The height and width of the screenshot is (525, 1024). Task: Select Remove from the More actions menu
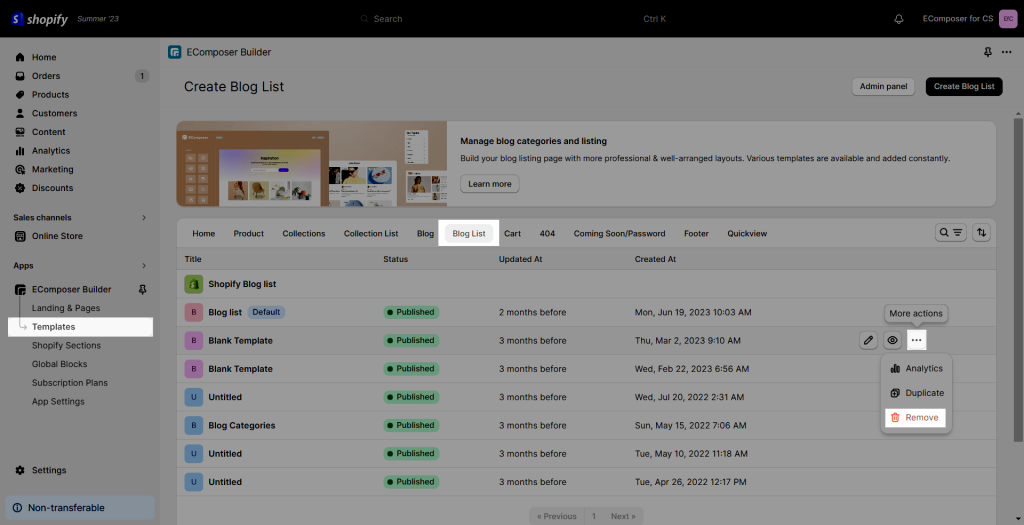coord(916,417)
